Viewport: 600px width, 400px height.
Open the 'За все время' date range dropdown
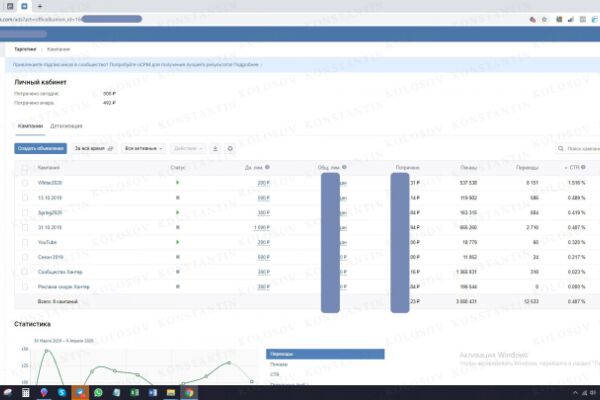pos(94,149)
